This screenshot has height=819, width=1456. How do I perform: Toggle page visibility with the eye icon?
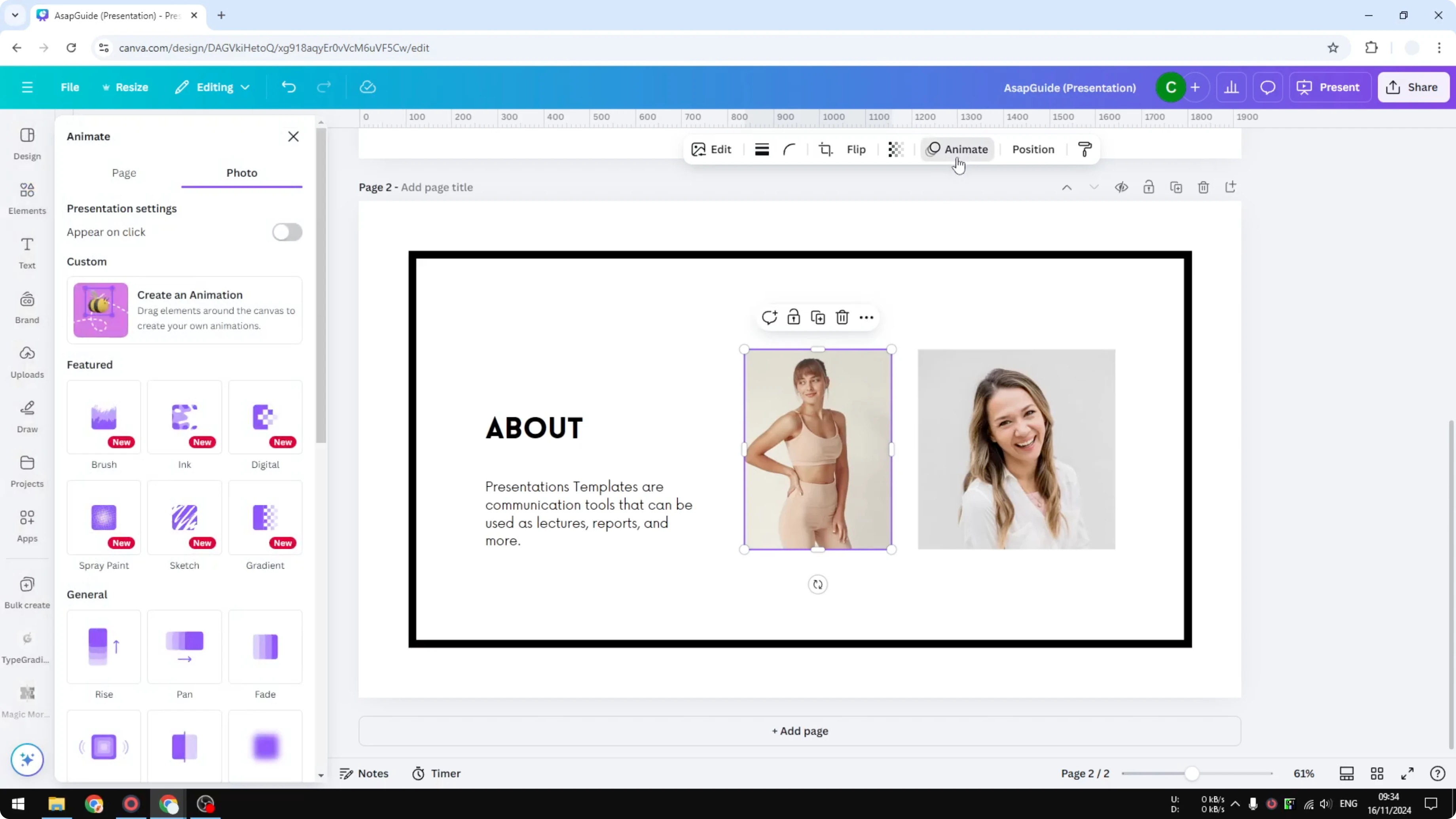pos(1121,186)
